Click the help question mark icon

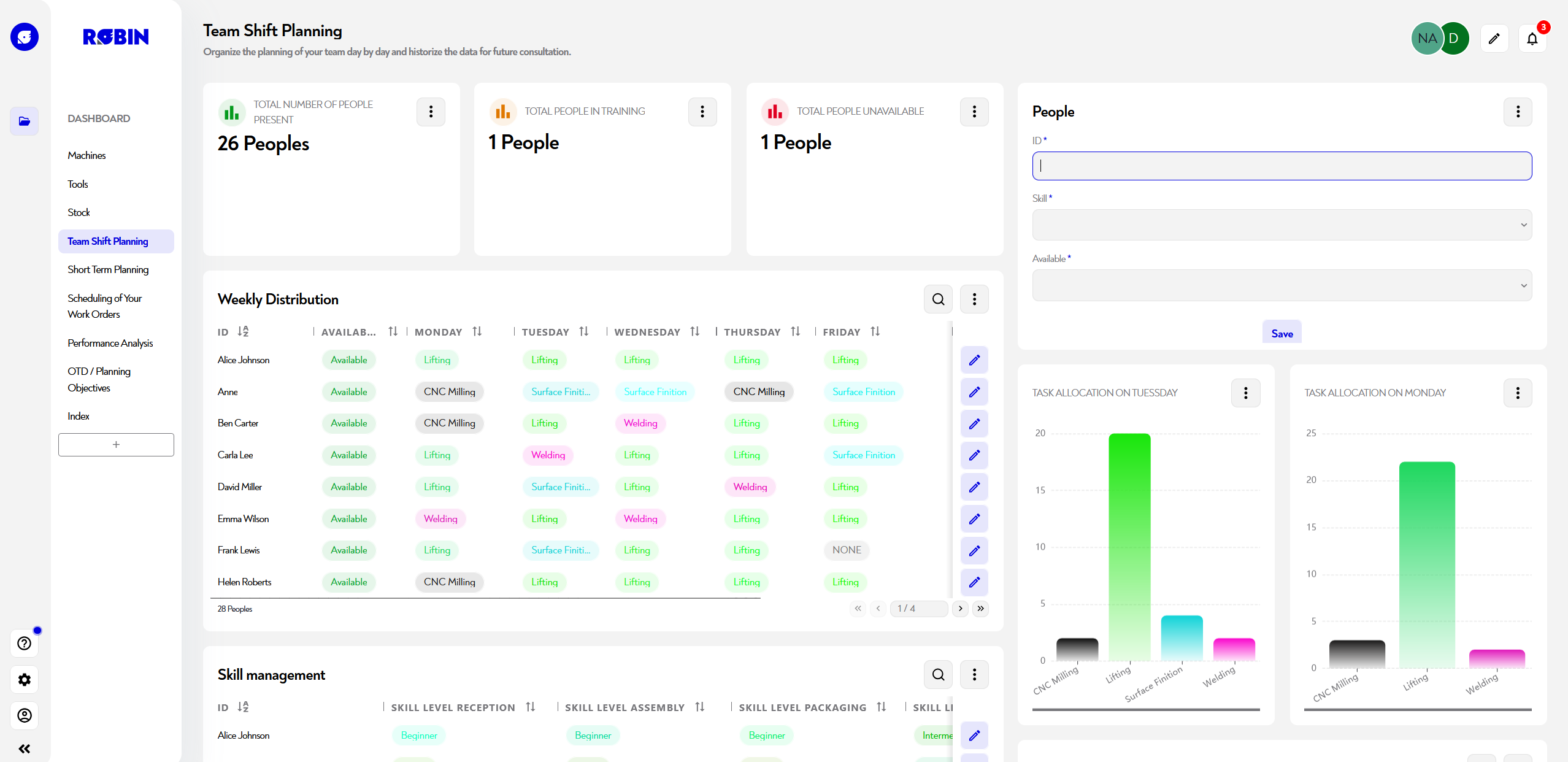click(x=25, y=644)
